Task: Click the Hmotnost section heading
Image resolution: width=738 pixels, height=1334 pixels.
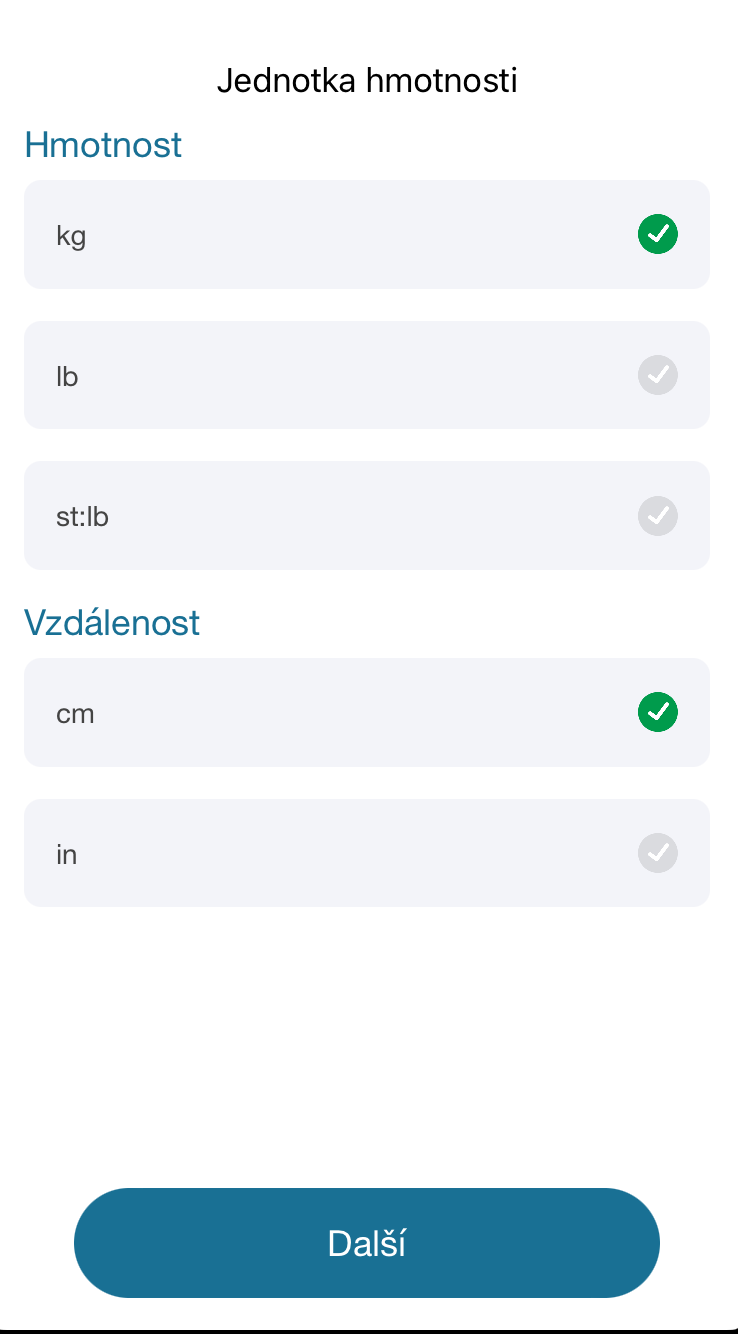Action: [103, 145]
